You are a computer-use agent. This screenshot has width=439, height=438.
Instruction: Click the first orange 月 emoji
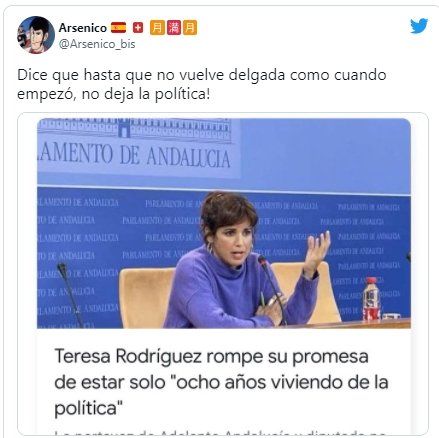click(x=157, y=27)
